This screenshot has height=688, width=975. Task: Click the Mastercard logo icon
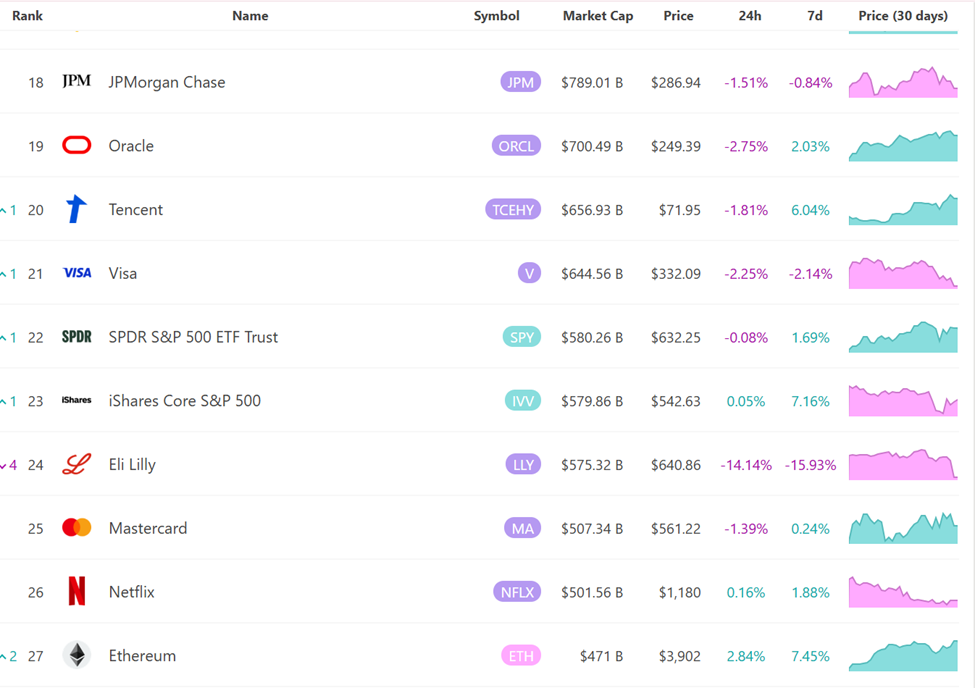[x=77, y=528]
